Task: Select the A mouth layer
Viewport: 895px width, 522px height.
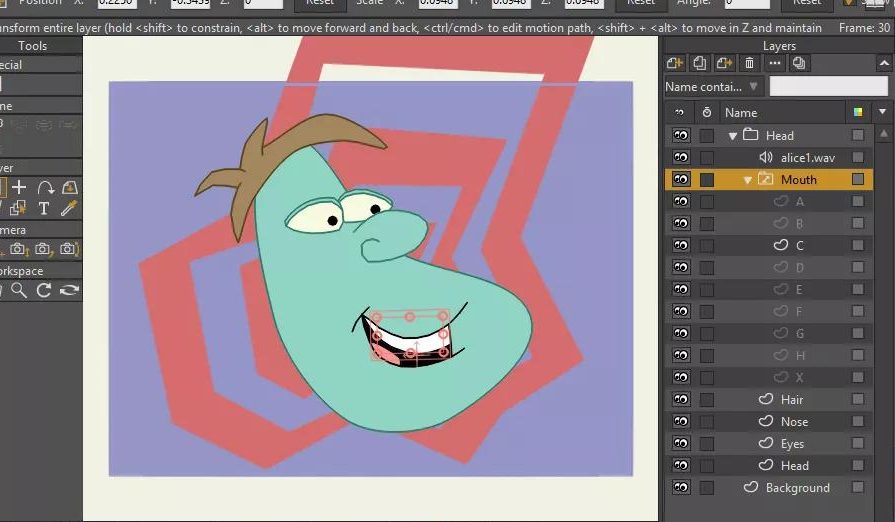Action: 799,201
